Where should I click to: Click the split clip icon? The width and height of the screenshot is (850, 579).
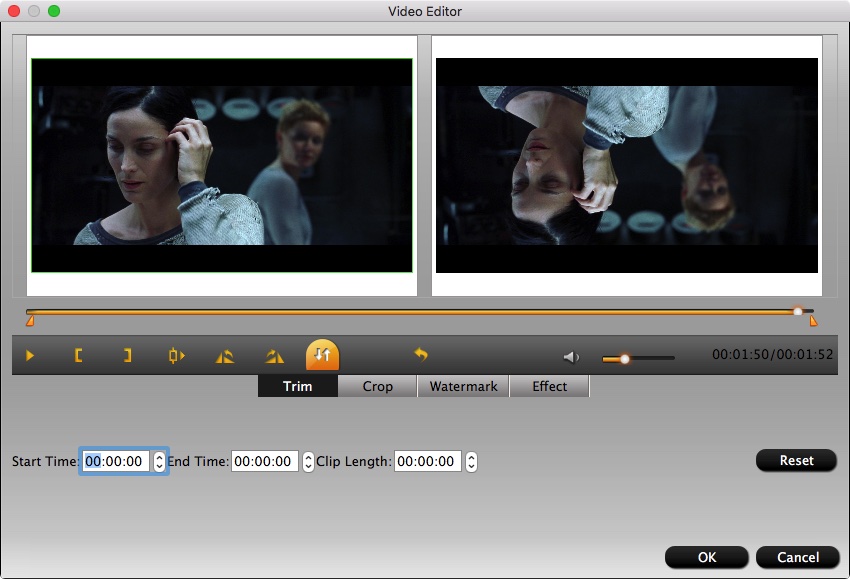coord(177,355)
